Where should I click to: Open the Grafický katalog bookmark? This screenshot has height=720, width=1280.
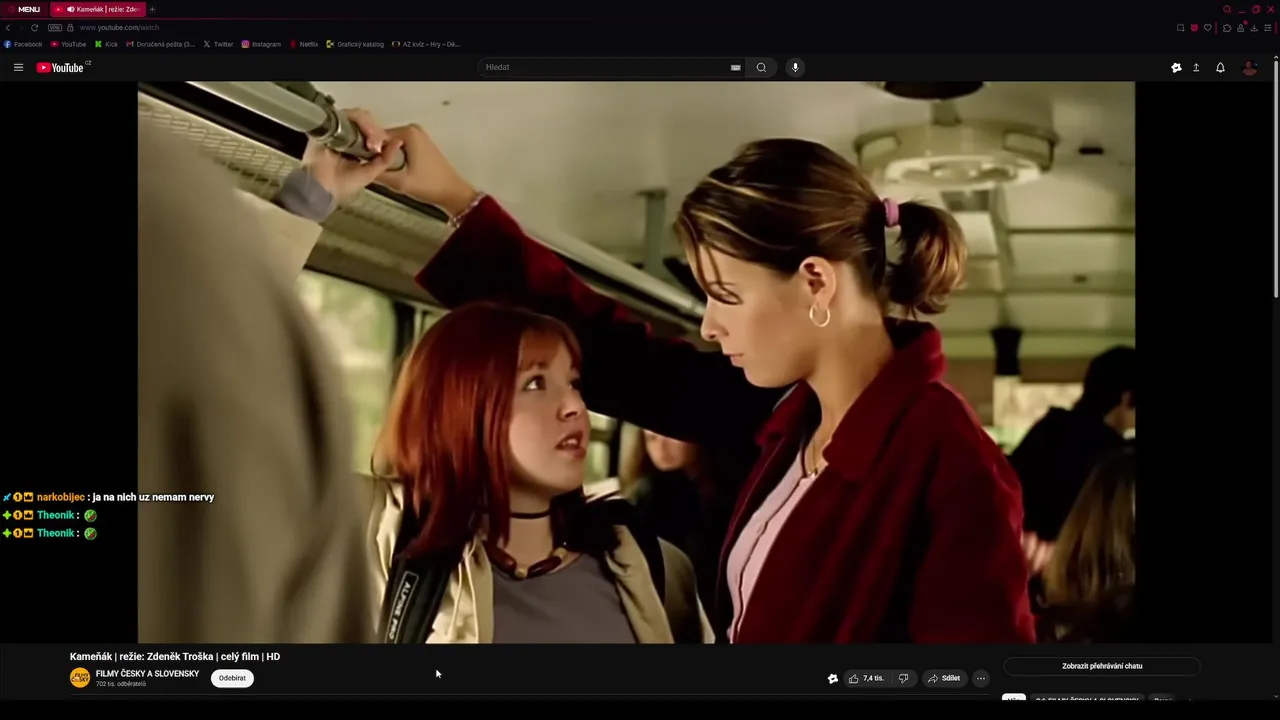pos(355,44)
